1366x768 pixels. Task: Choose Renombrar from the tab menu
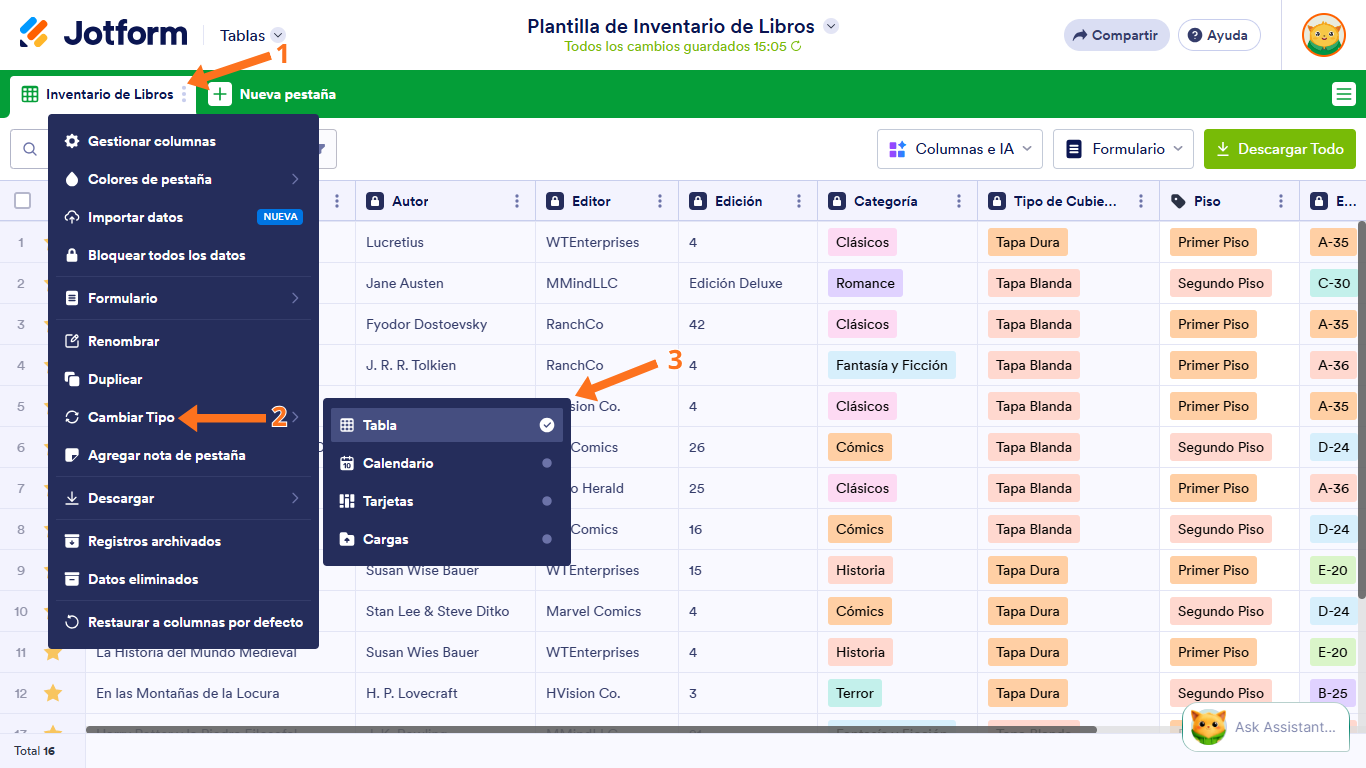click(x=183, y=341)
